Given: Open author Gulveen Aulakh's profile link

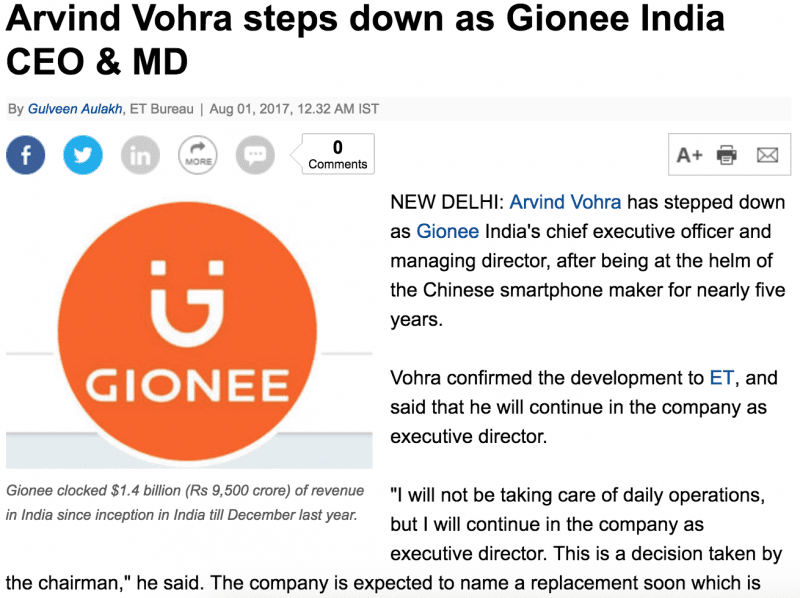Looking at the screenshot, I should point(75,109).
